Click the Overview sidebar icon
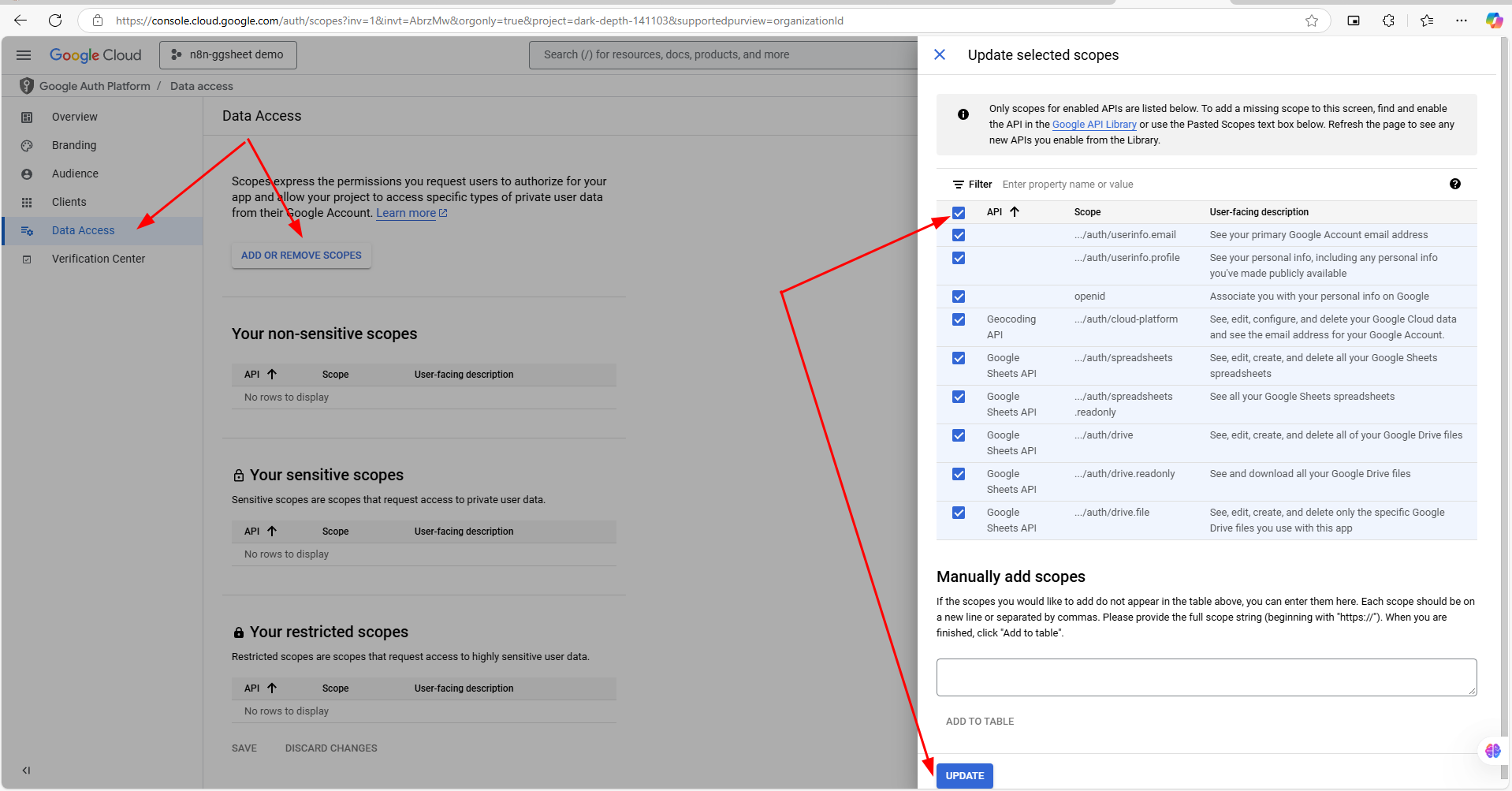Image resolution: width=1512 pixels, height=791 pixels. tap(27, 117)
